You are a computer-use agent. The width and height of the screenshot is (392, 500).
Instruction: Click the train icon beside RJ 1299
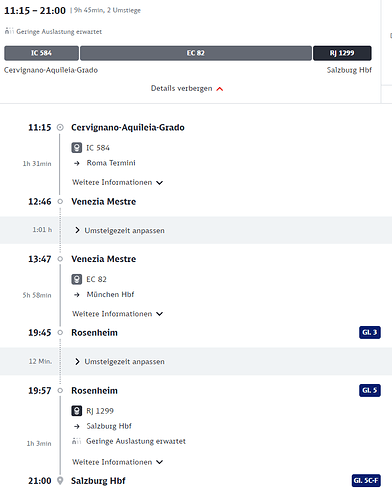point(77,411)
